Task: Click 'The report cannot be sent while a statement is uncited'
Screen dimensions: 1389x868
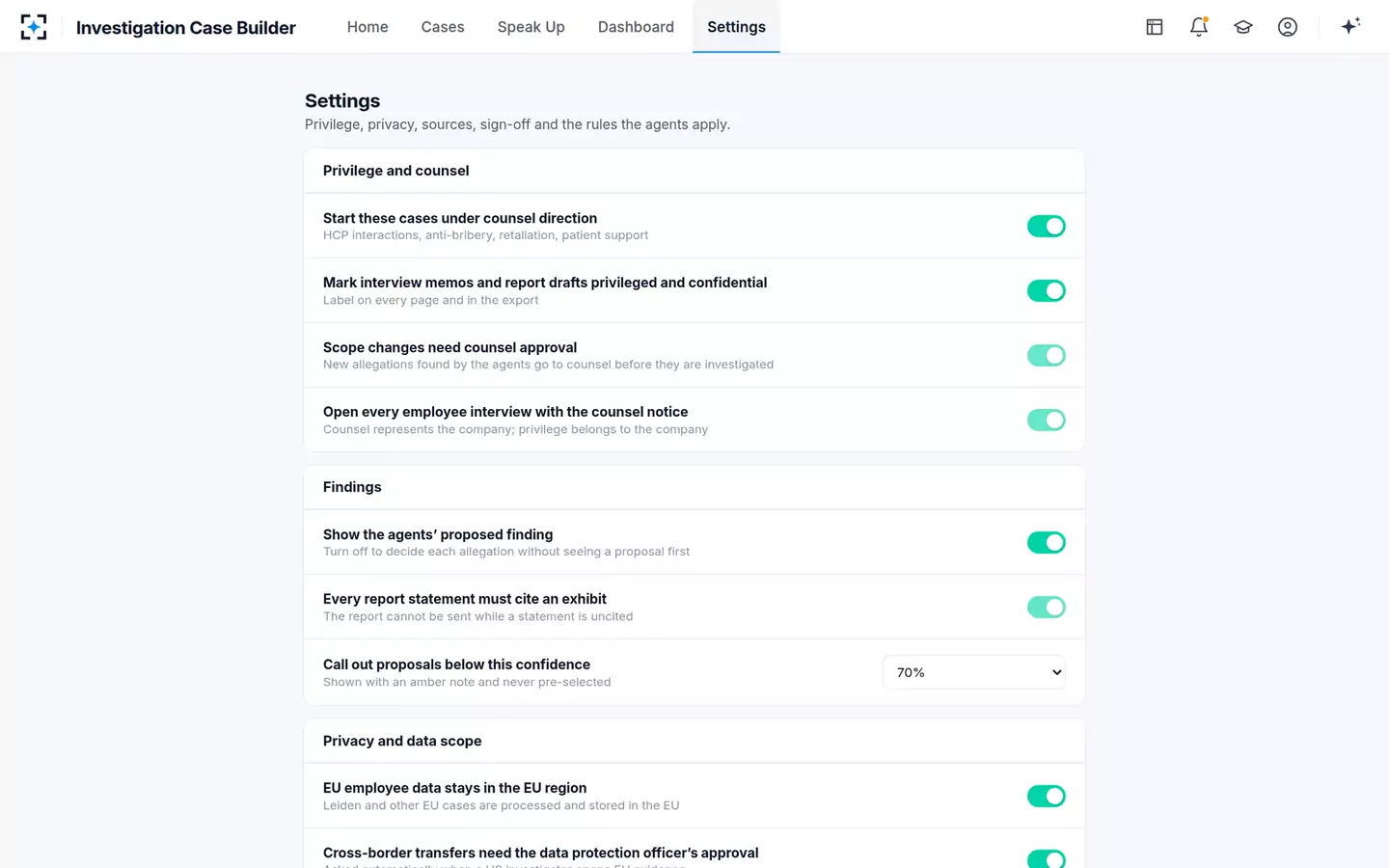Action: coord(478,616)
